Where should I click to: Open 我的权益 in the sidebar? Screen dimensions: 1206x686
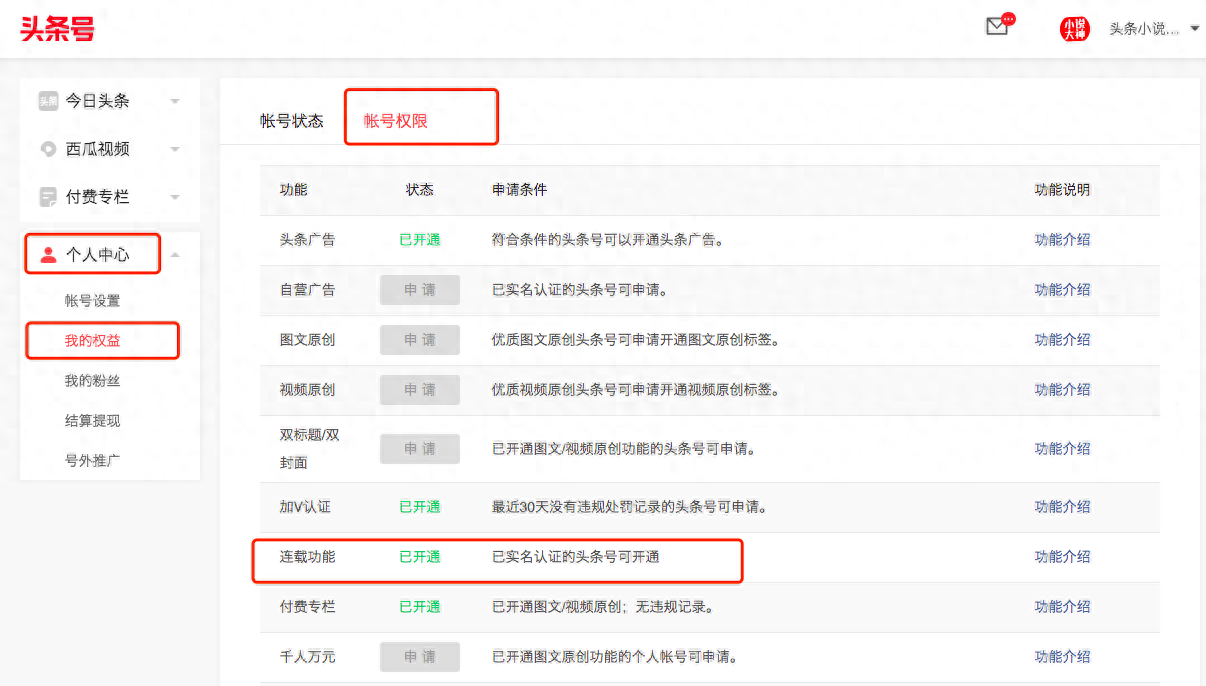pyautogui.click(x=93, y=341)
